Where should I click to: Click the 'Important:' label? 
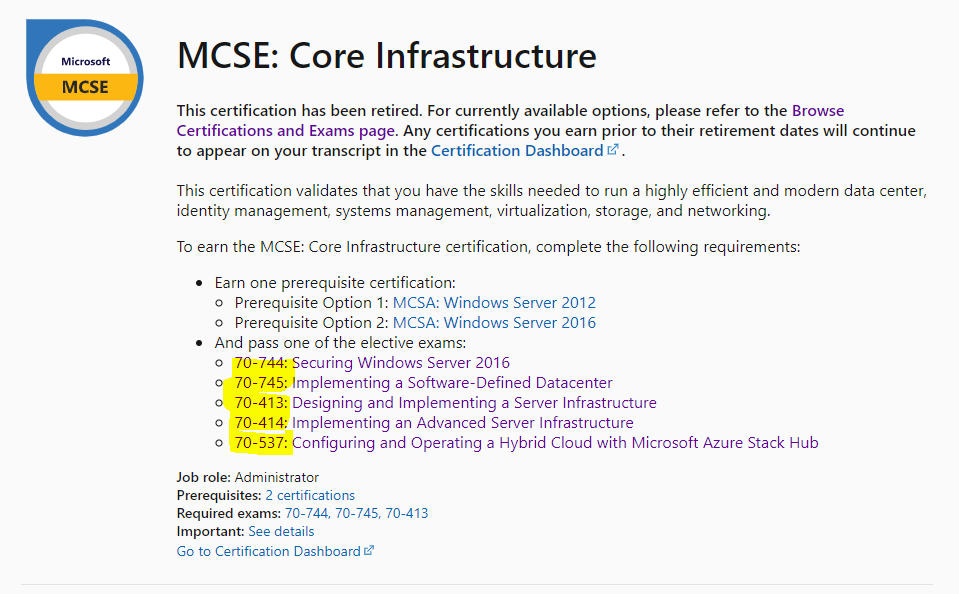[210, 532]
